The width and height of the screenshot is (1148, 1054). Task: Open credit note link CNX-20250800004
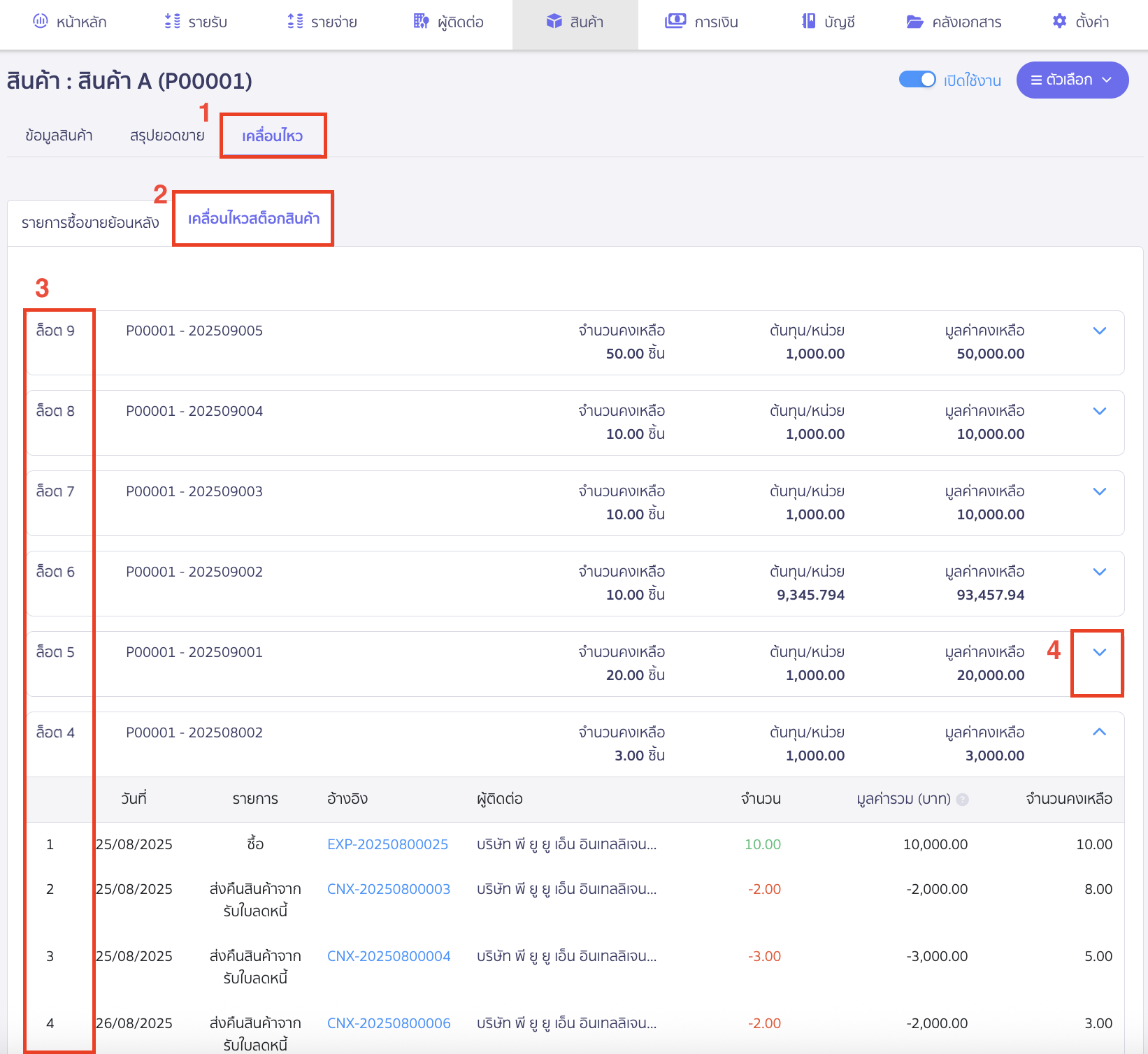pos(389,955)
